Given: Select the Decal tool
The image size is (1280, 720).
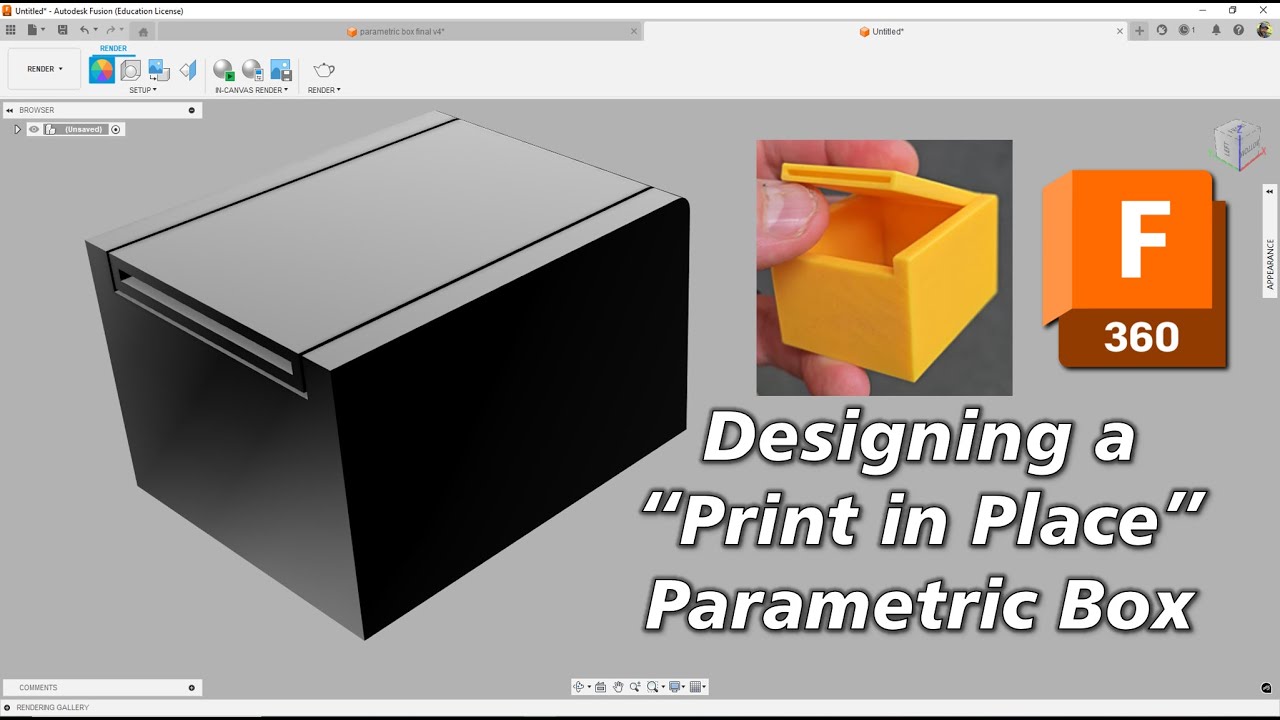Looking at the screenshot, I should [159, 70].
